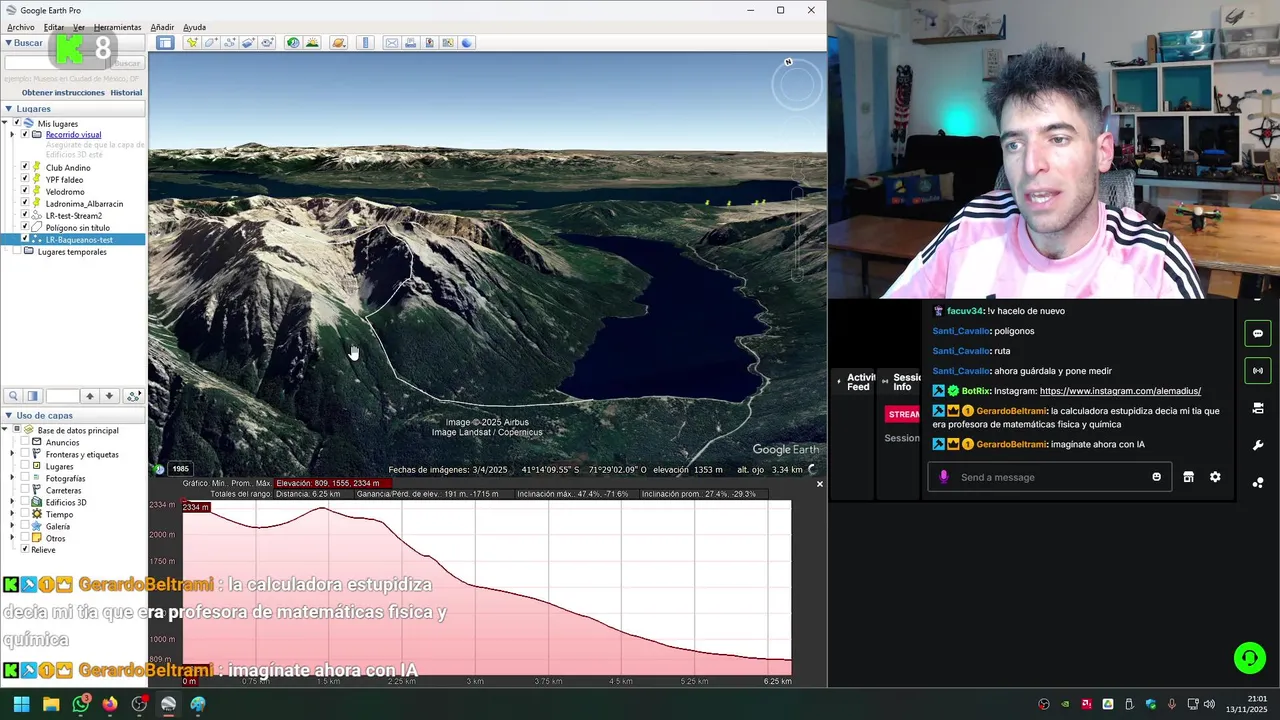The height and width of the screenshot is (720, 1280).
Task: View in Google Maps toolbar icon
Action: 448,42
